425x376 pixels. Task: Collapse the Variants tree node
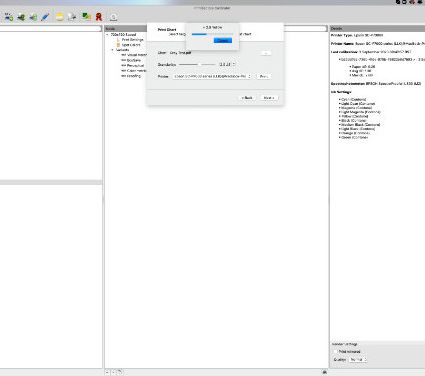tap(112, 50)
